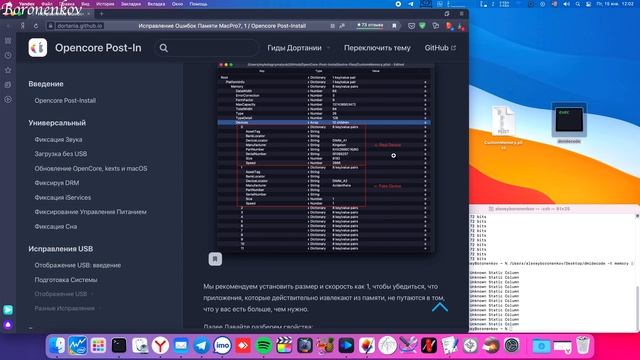Click the Универсальный sidebar heading
Screen dimensions: 640x360
tap(57, 123)
